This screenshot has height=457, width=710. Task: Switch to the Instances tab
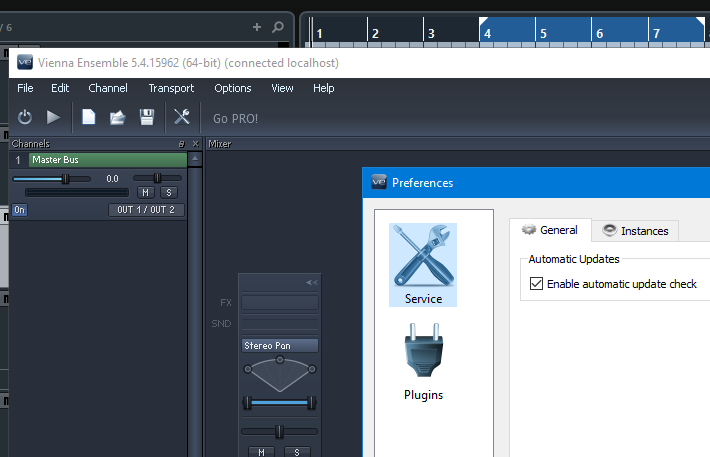tap(635, 231)
